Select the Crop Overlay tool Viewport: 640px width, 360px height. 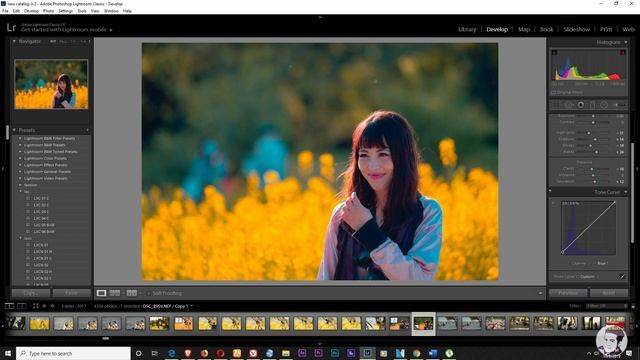point(557,105)
